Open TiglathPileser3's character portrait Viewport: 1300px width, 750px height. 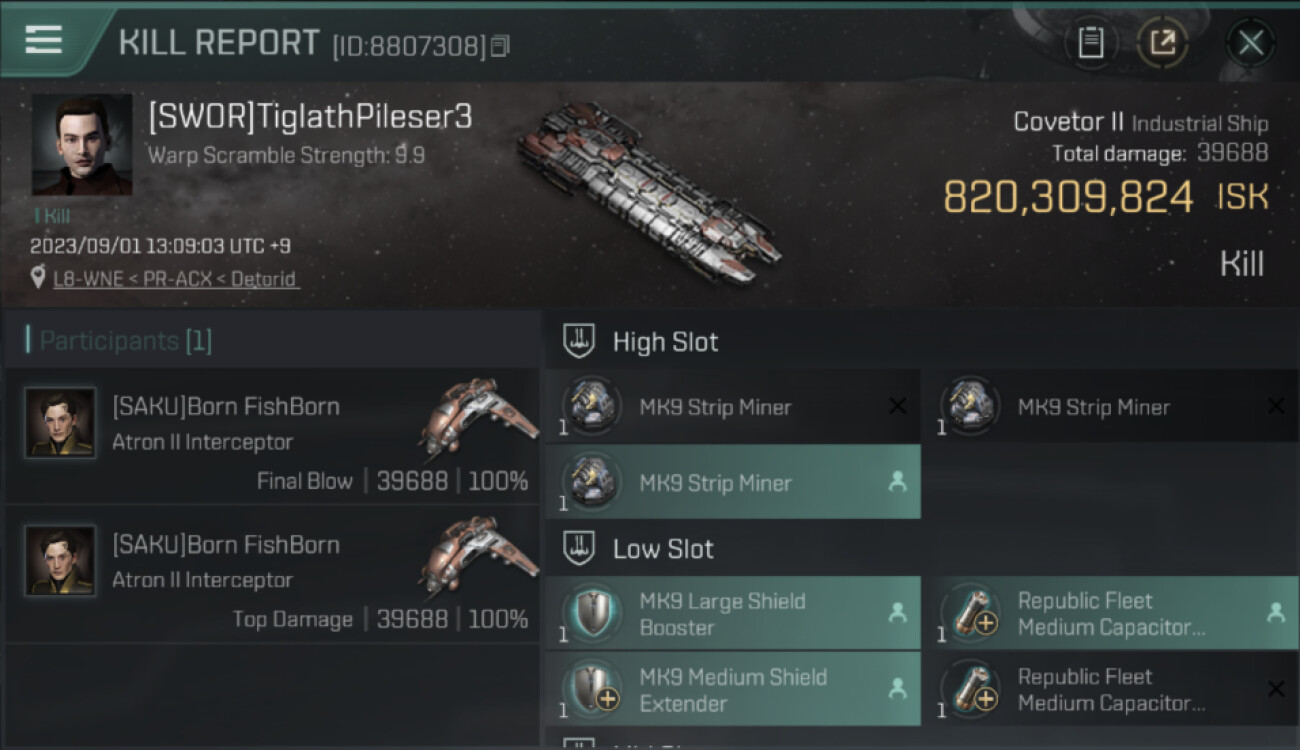point(82,145)
